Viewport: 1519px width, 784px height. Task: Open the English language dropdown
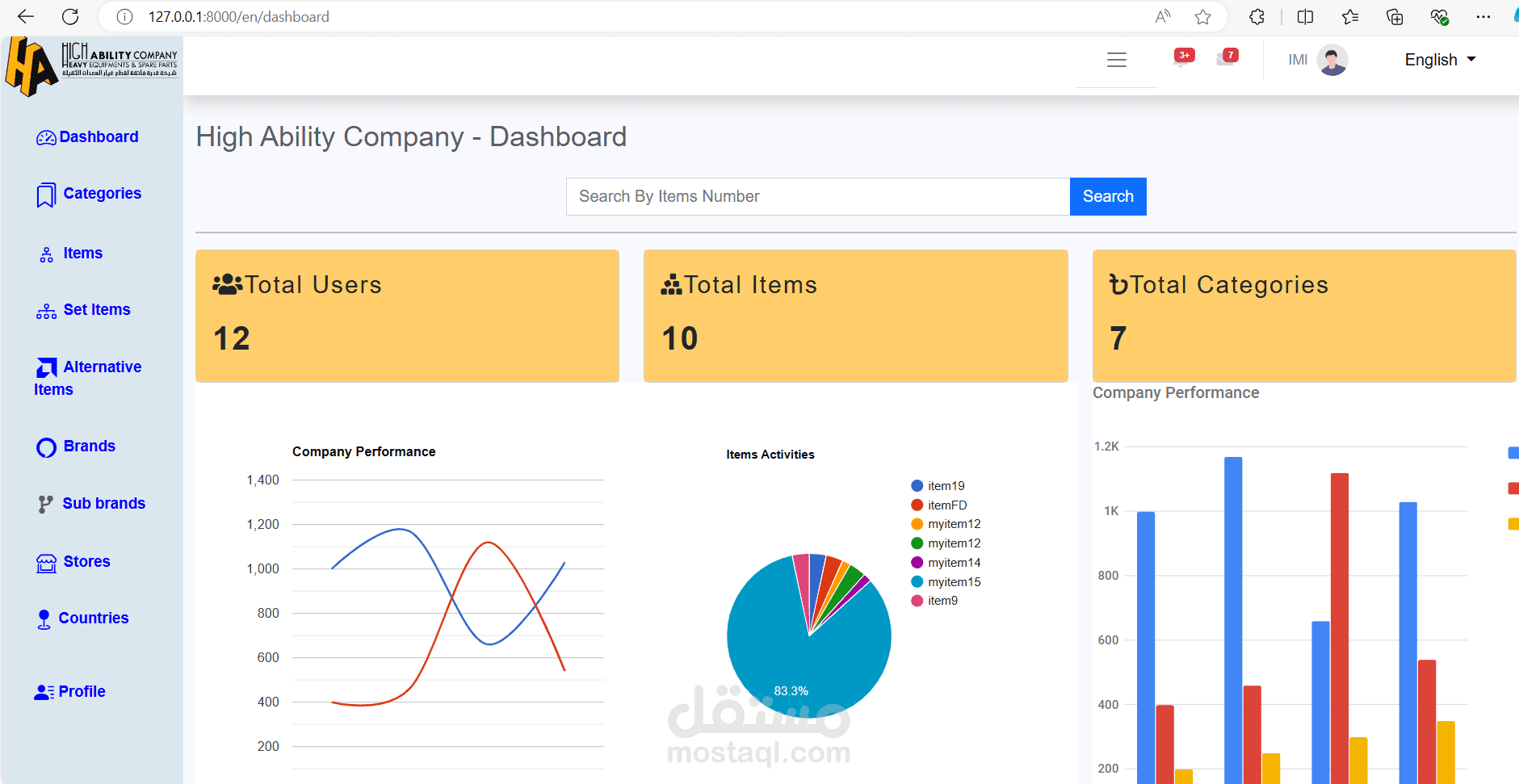coord(1440,60)
